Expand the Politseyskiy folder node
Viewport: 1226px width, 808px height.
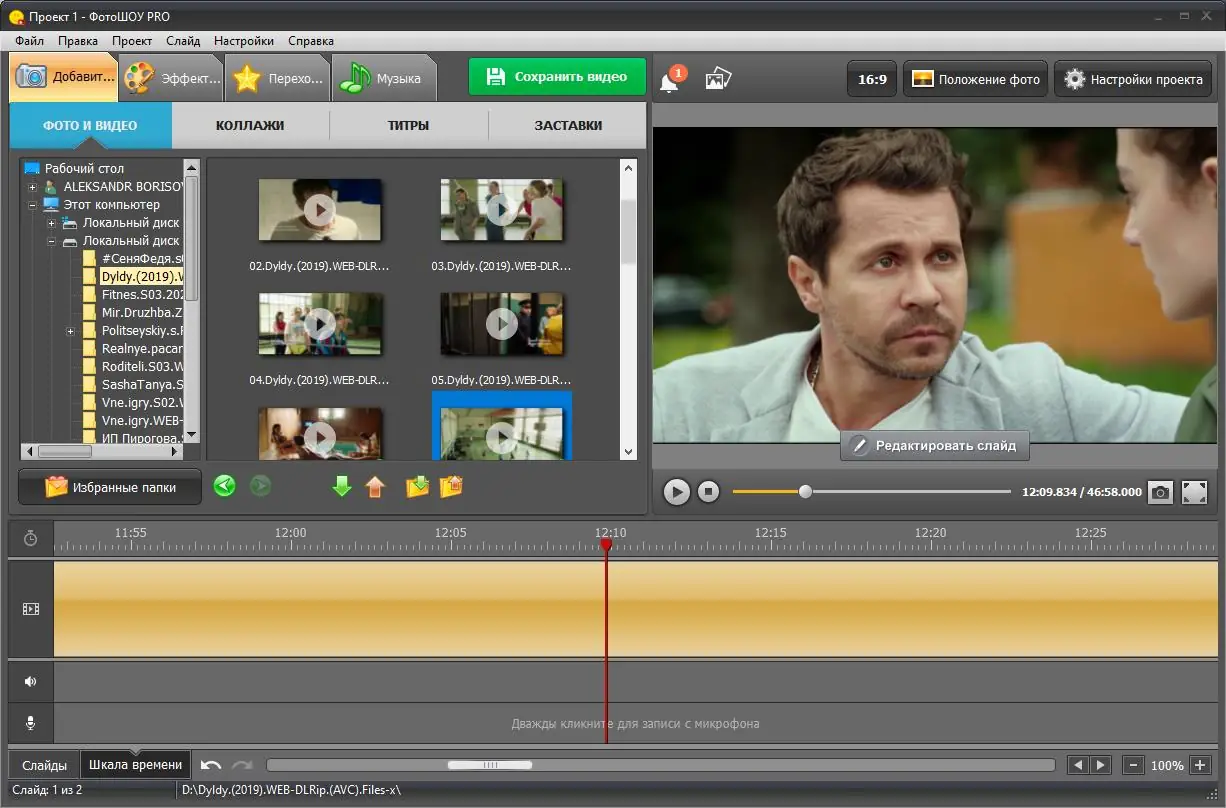tap(71, 331)
